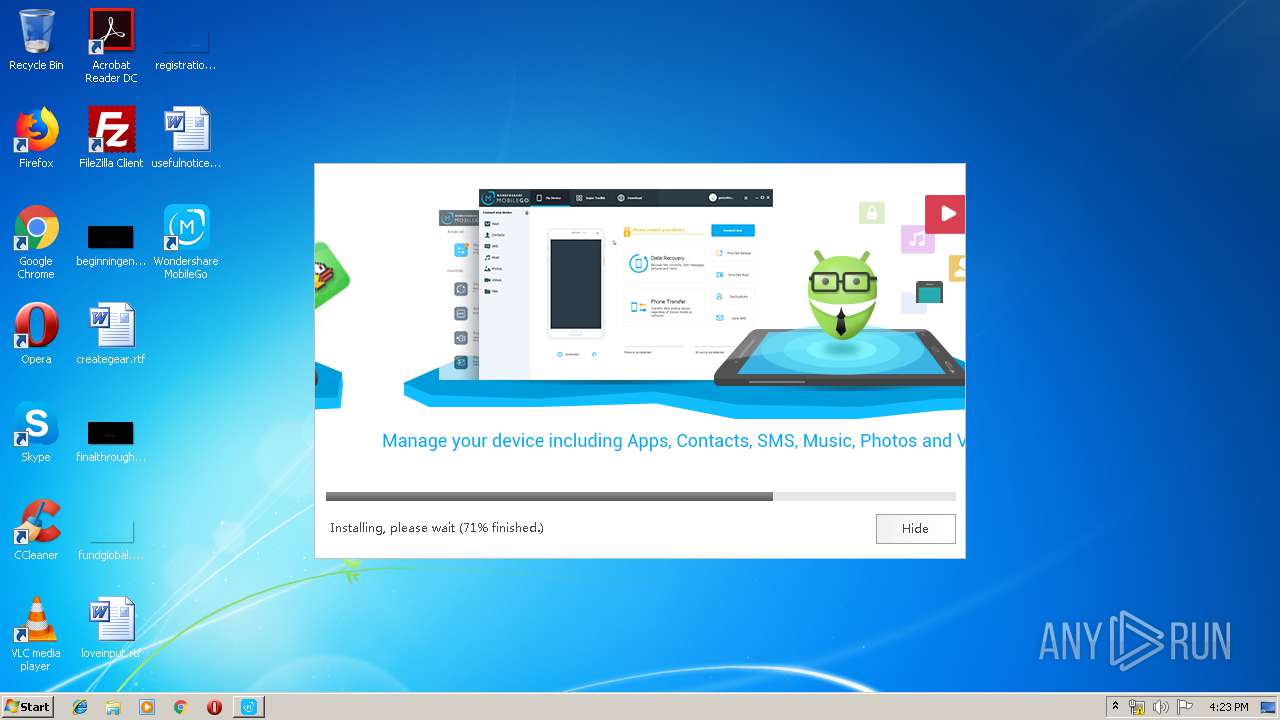Select MobileGo installer taskbar button

coord(249,707)
